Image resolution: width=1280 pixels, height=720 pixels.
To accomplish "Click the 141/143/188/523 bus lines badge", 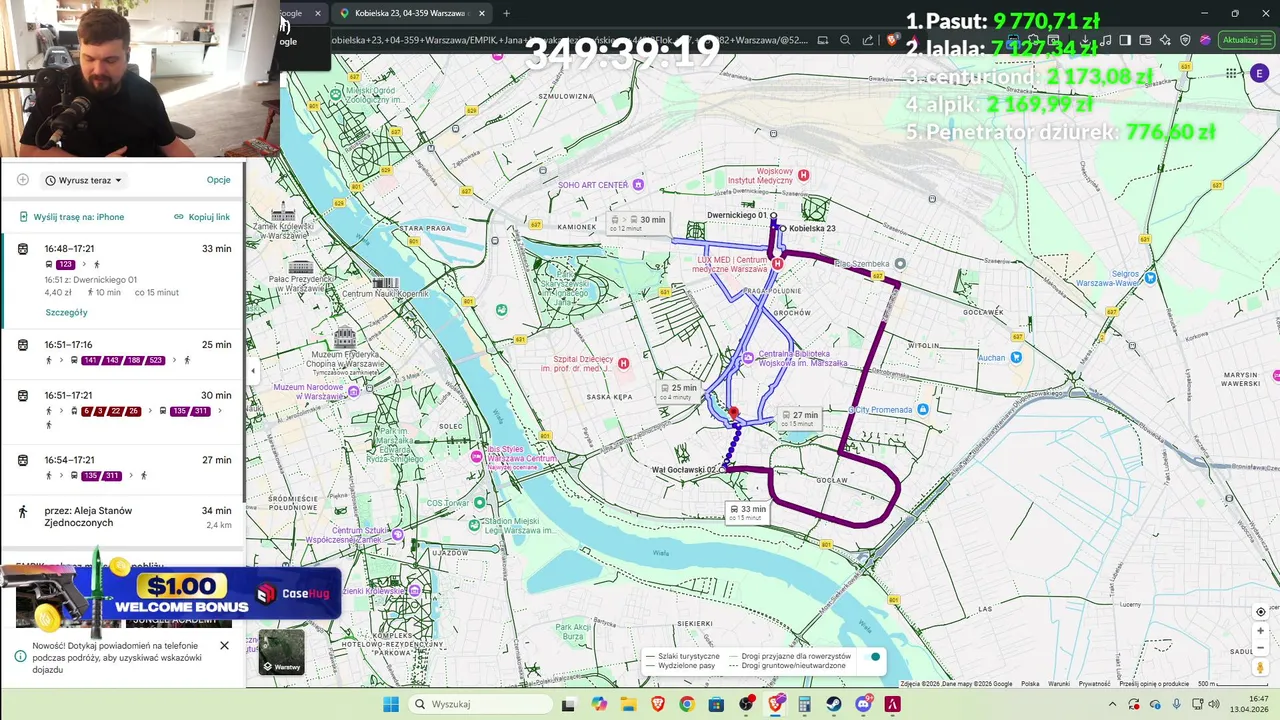I will [123, 360].
